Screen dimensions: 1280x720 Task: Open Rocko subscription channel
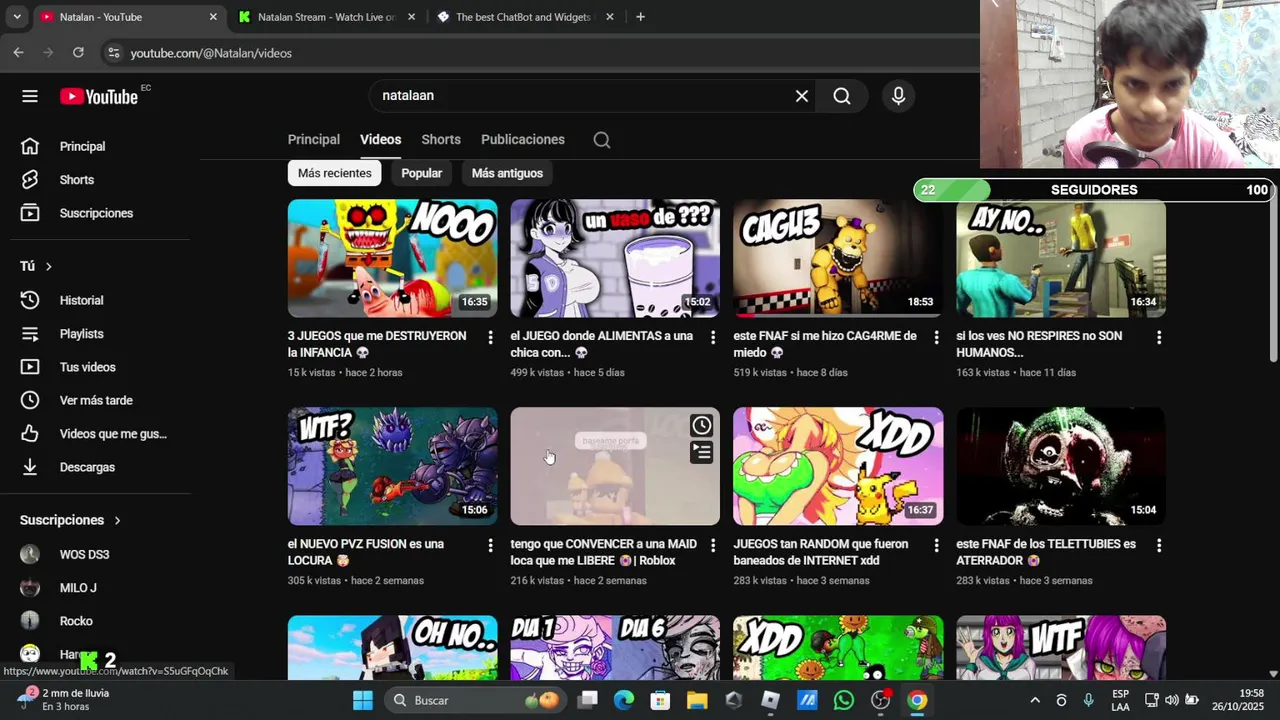coord(76,621)
